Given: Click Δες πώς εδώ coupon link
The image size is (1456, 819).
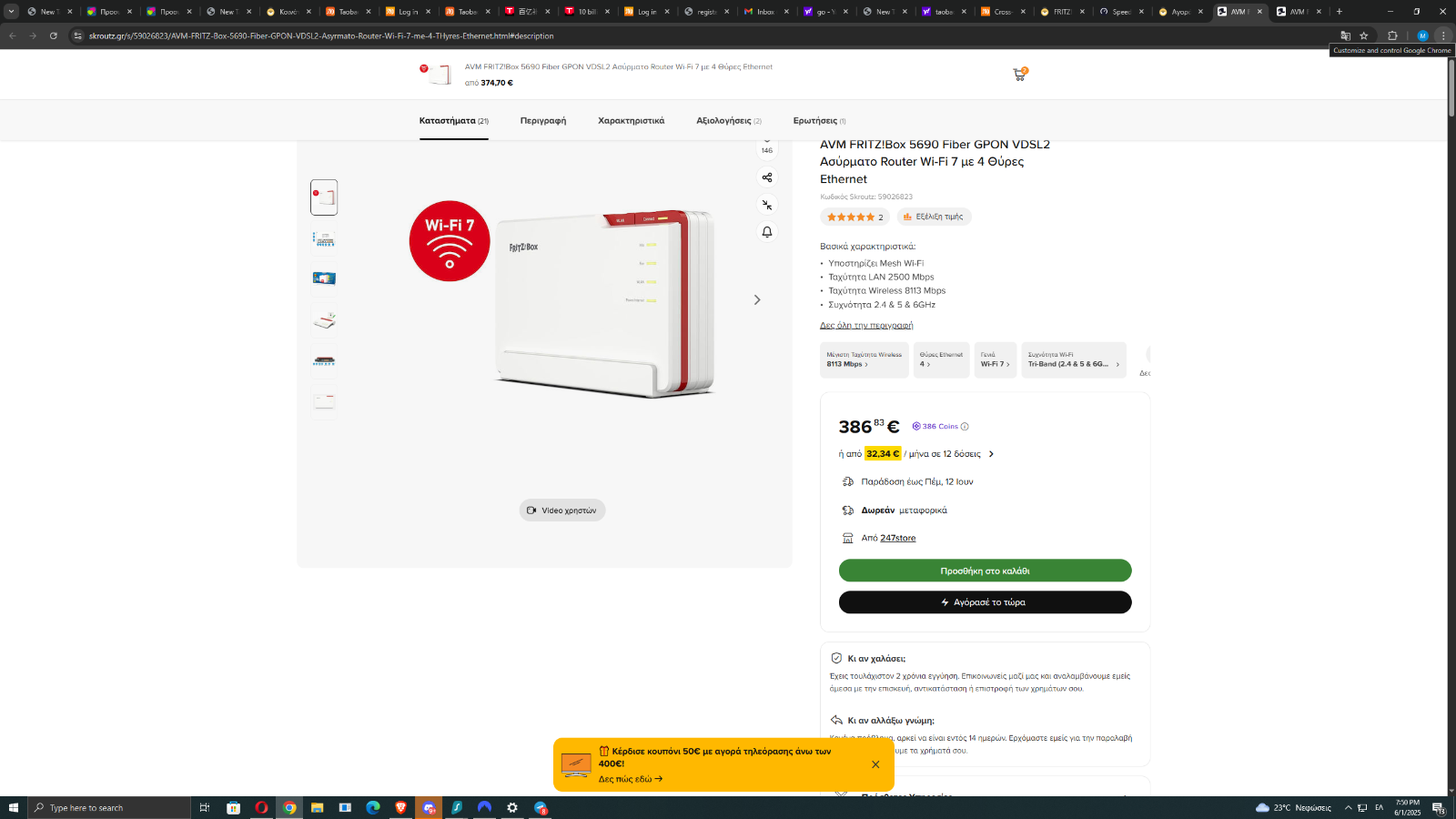Looking at the screenshot, I should (631, 779).
